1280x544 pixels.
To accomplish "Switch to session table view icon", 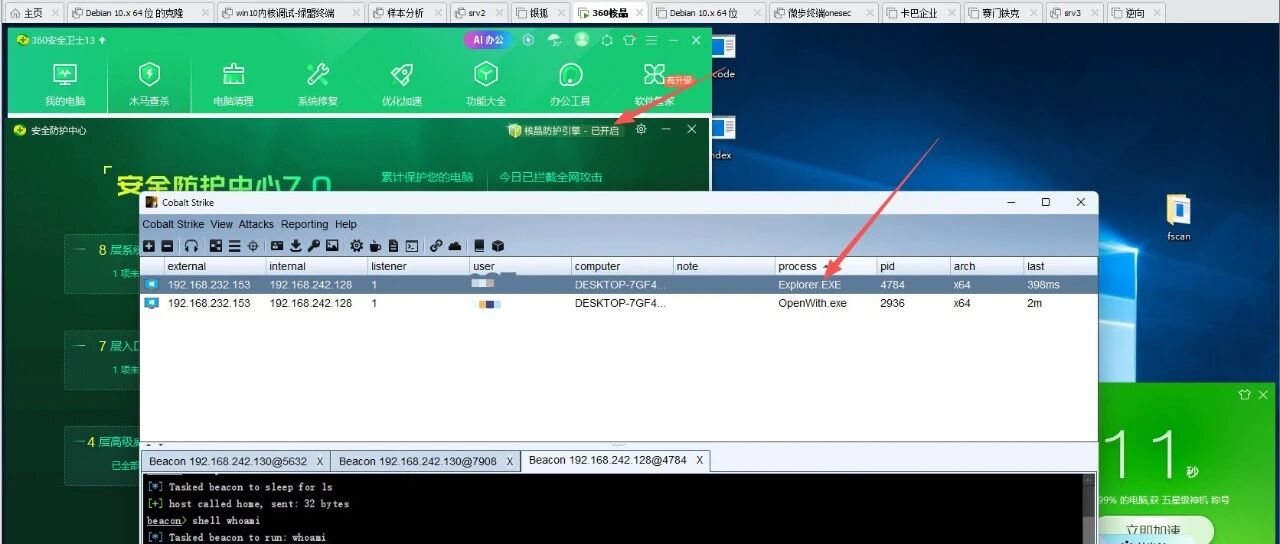I will pyautogui.click(x=234, y=246).
